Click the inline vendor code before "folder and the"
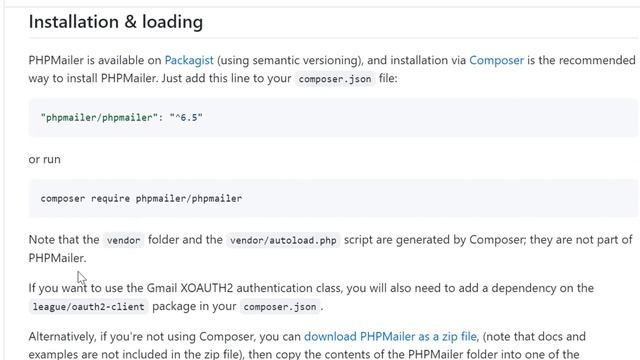Screen dimensions: 640x360 123,240
